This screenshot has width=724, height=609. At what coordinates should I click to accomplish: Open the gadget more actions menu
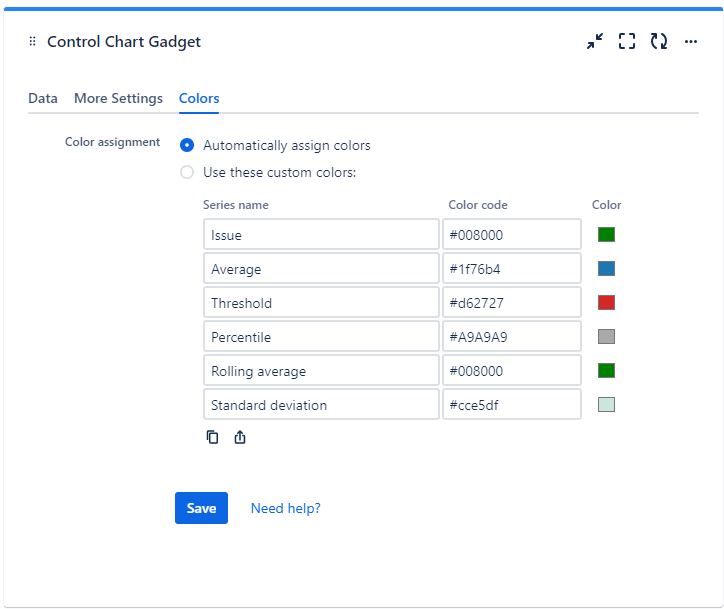[691, 41]
